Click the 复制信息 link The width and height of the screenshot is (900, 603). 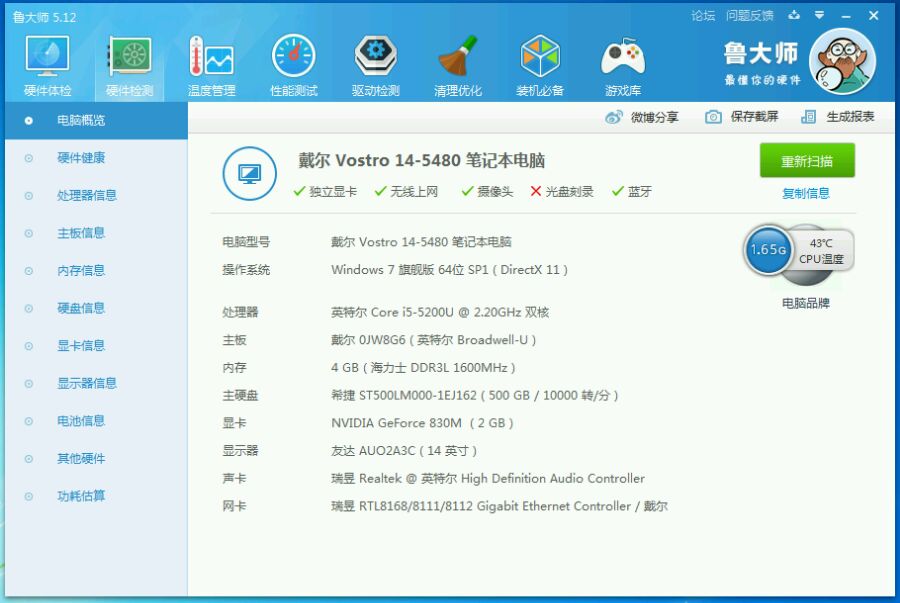pos(806,193)
